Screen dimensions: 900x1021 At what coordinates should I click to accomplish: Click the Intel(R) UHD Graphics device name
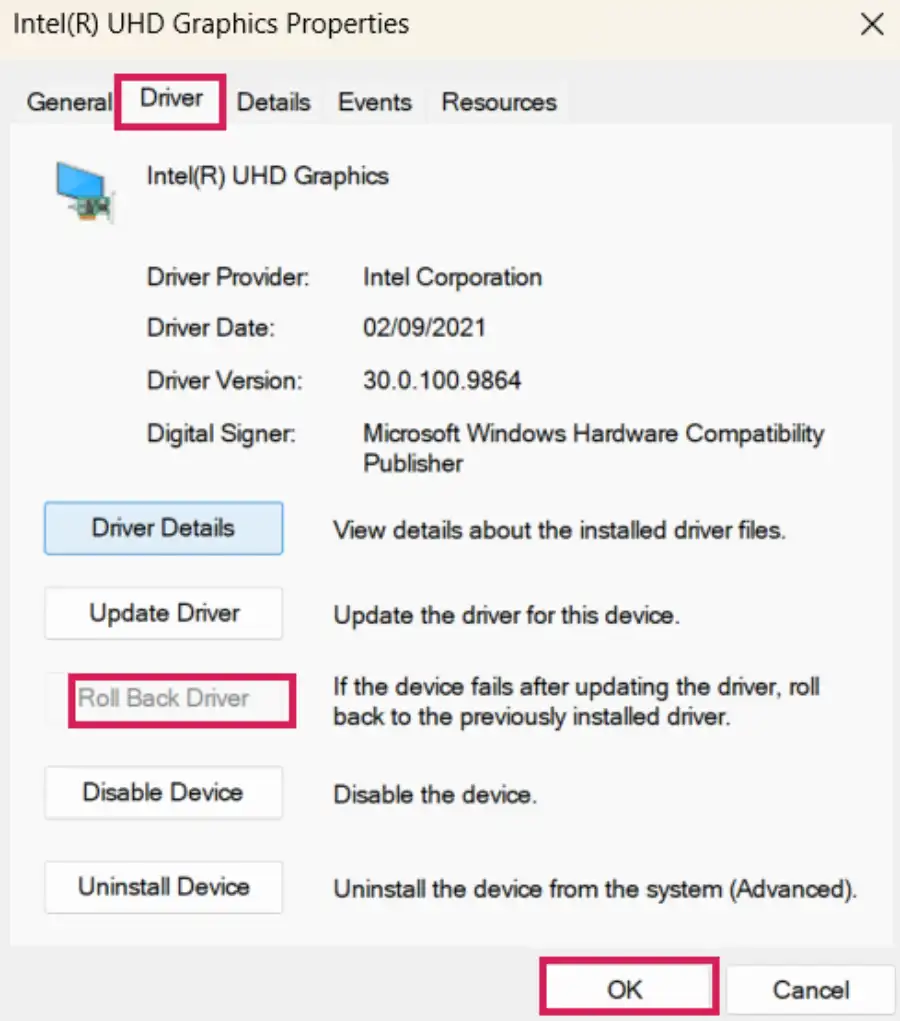[x=267, y=175]
